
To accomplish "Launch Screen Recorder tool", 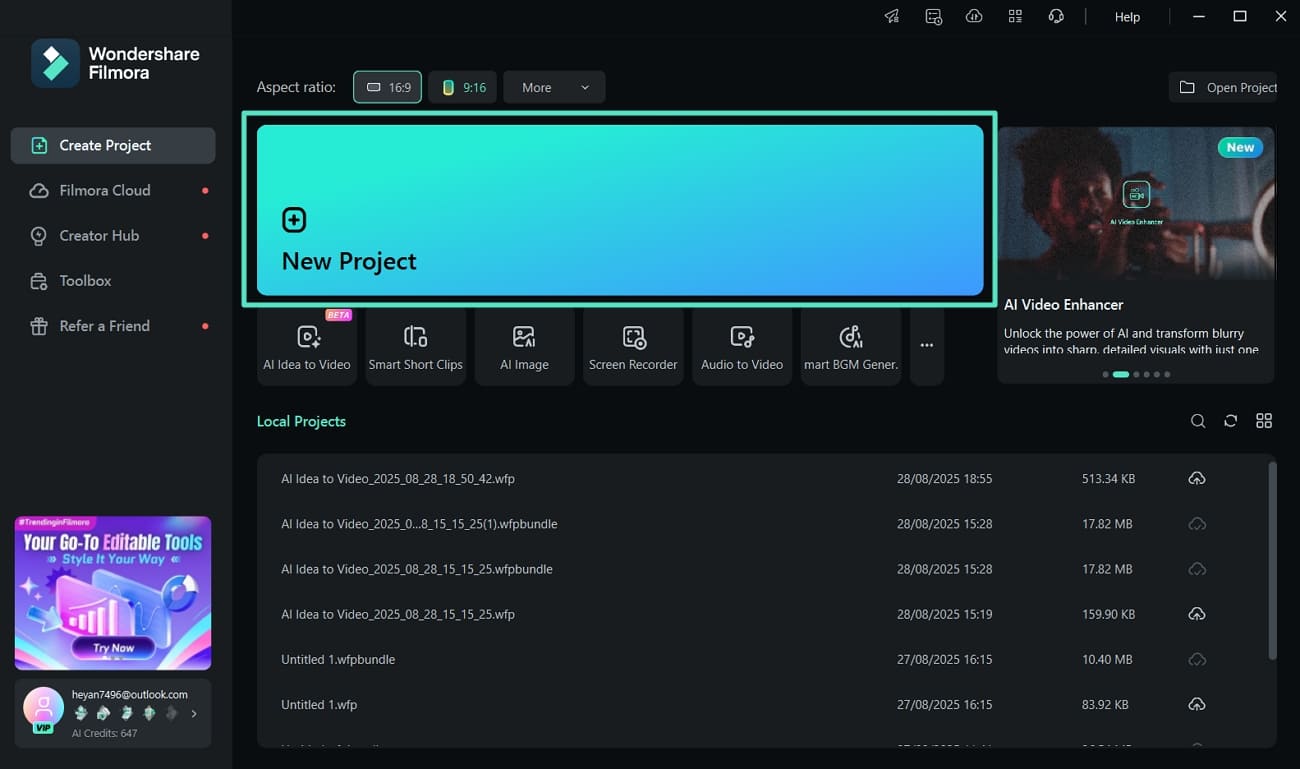I will pos(633,346).
